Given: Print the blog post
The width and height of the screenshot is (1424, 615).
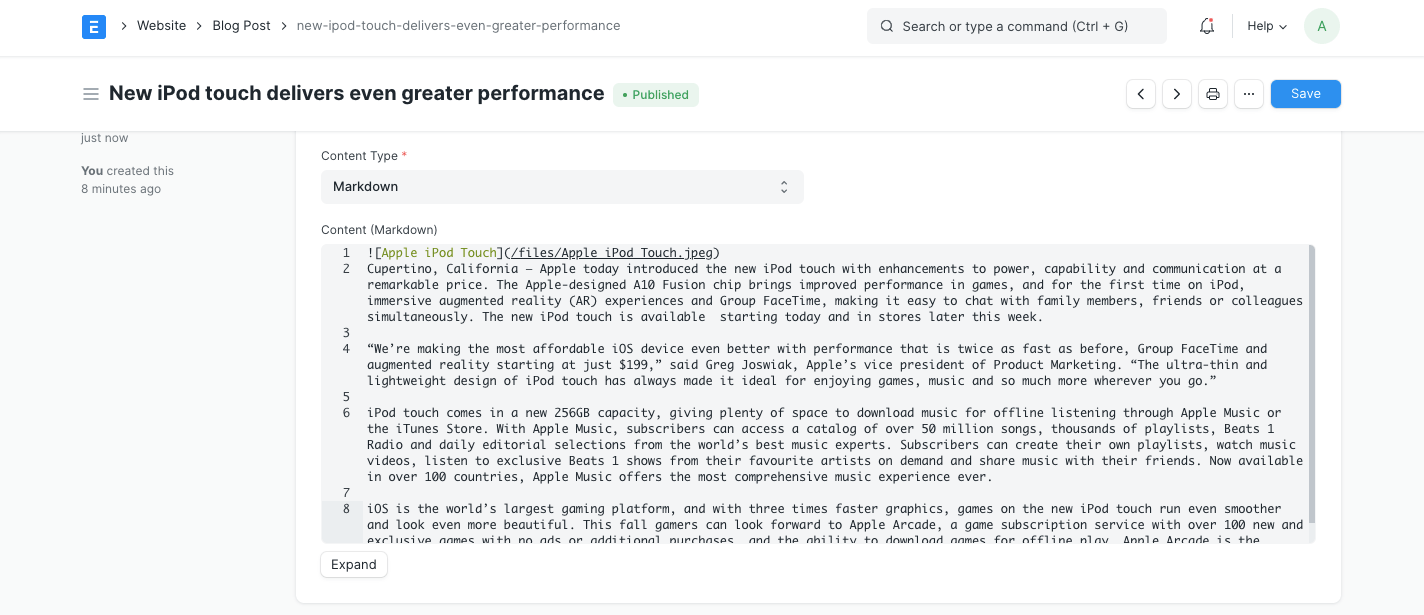Looking at the screenshot, I should pos(1212,93).
